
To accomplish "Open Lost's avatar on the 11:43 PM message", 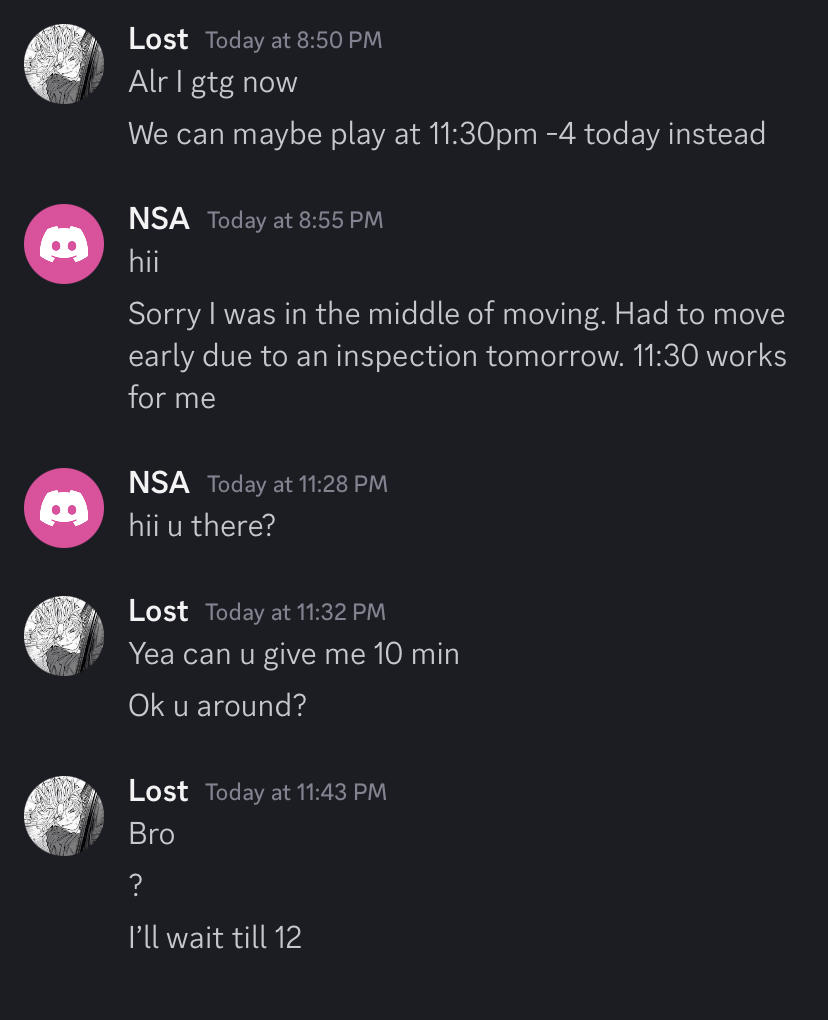I will point(64,816).
